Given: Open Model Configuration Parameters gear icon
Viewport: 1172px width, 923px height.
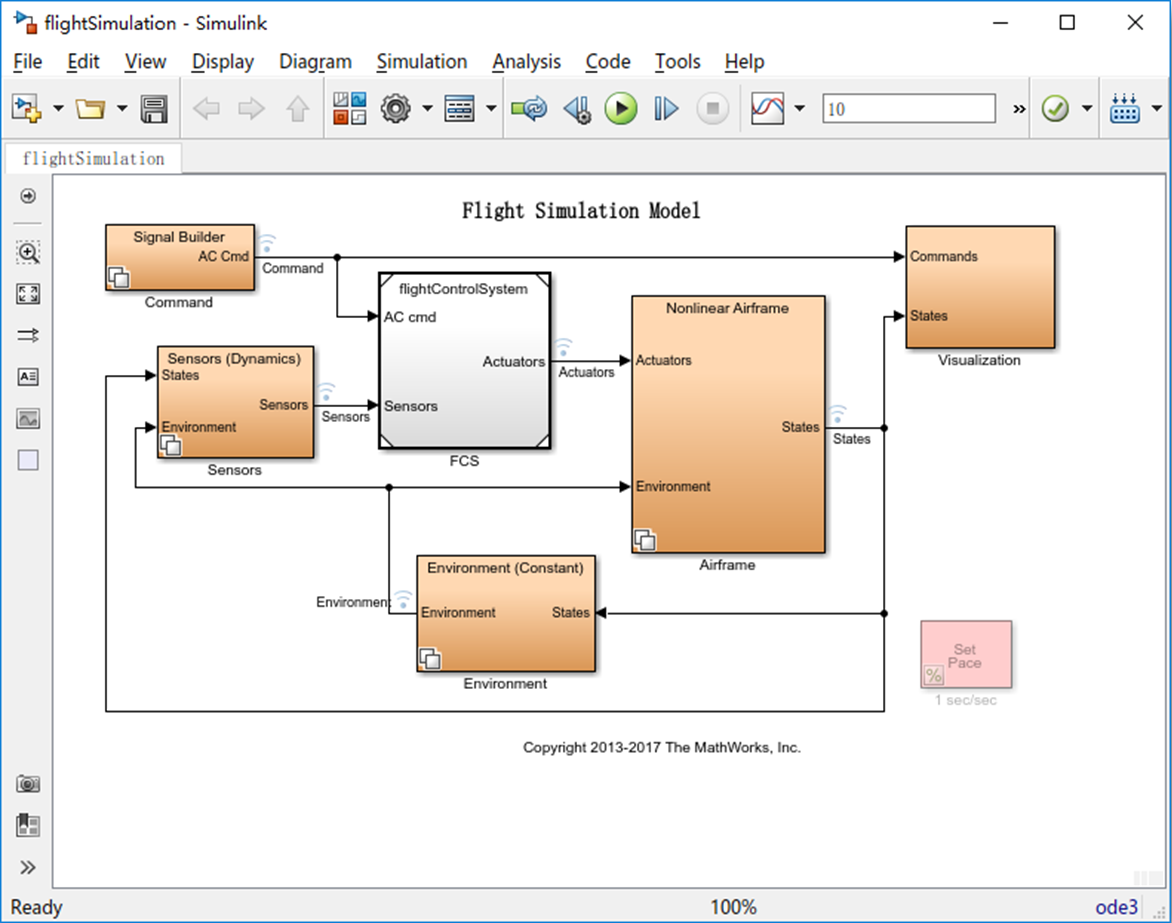Looking at the screenshot, I should [x=397, y=109].
